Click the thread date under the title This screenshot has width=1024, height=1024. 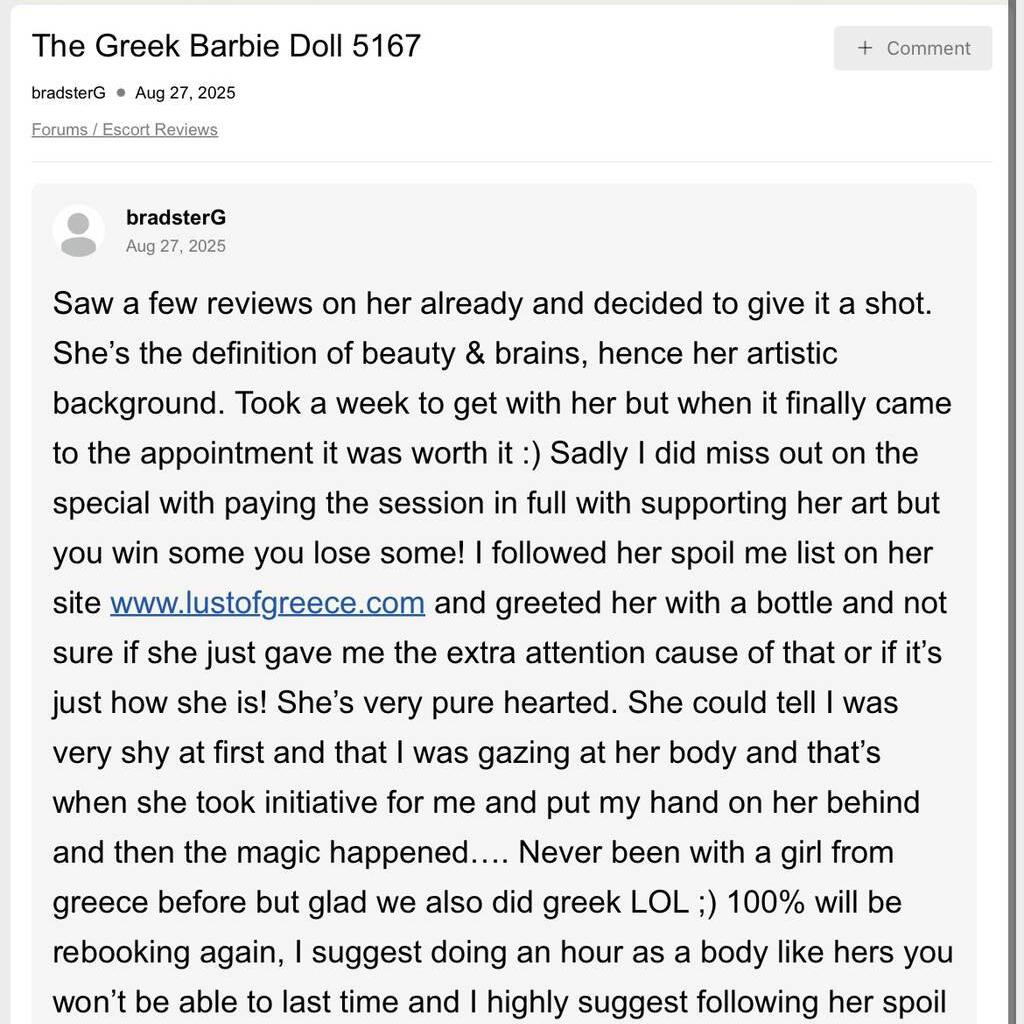click(185, 93)
